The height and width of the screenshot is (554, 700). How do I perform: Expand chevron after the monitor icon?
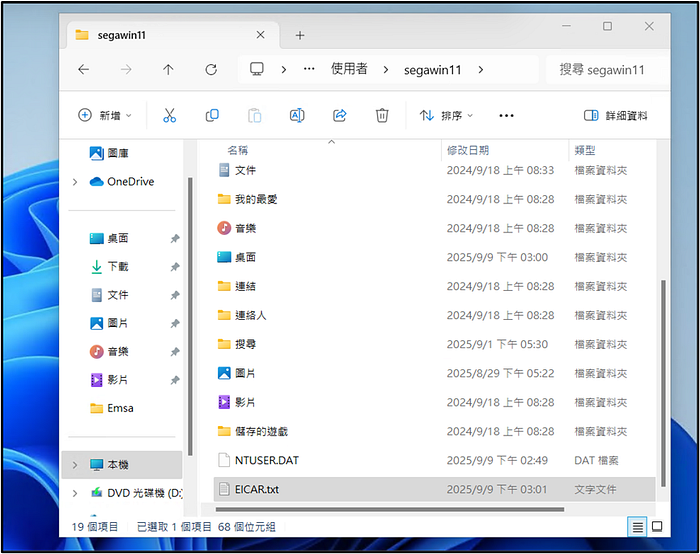[x=283, y=70]
